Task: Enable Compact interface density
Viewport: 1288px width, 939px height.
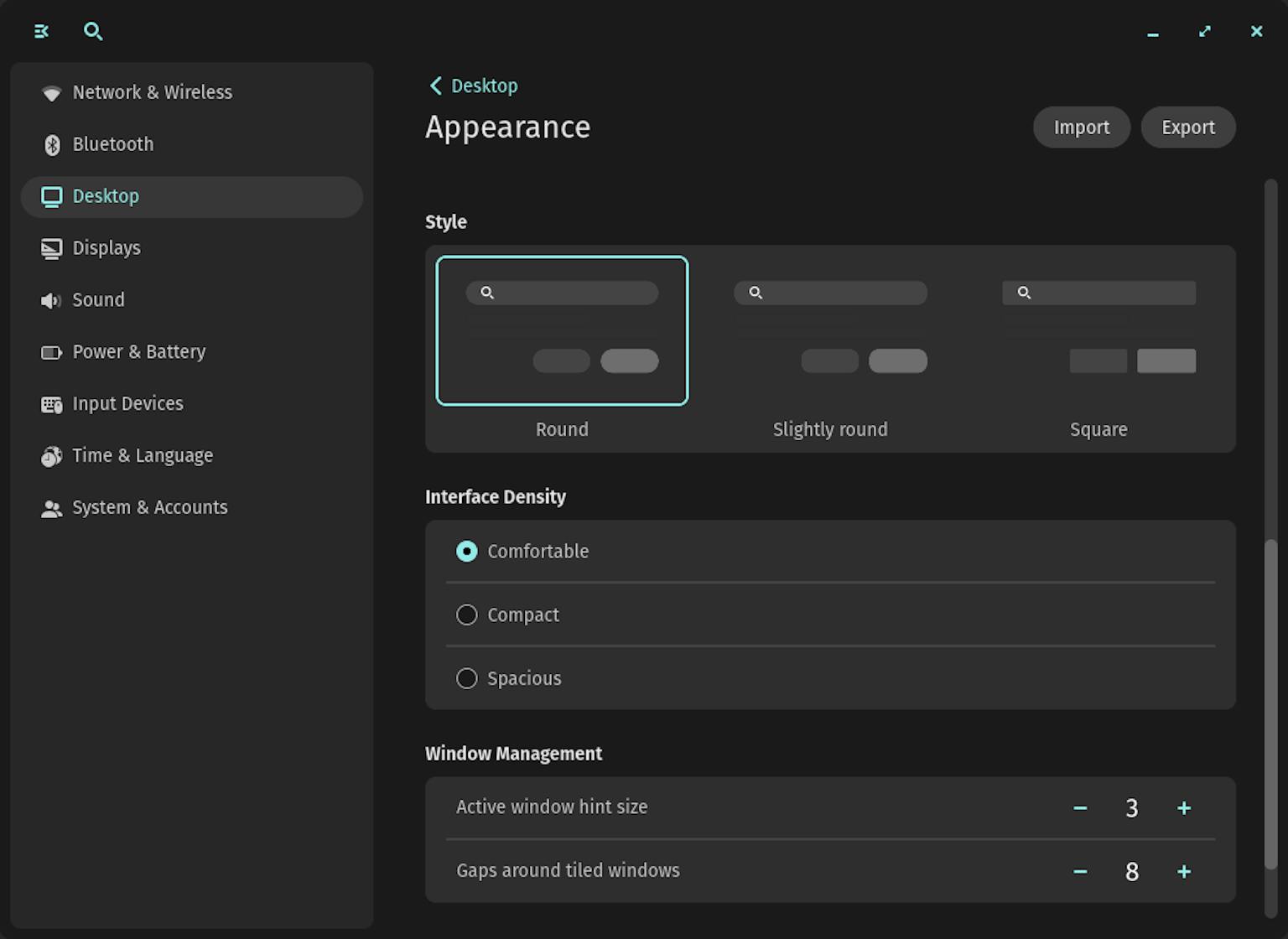Action: 467,615
